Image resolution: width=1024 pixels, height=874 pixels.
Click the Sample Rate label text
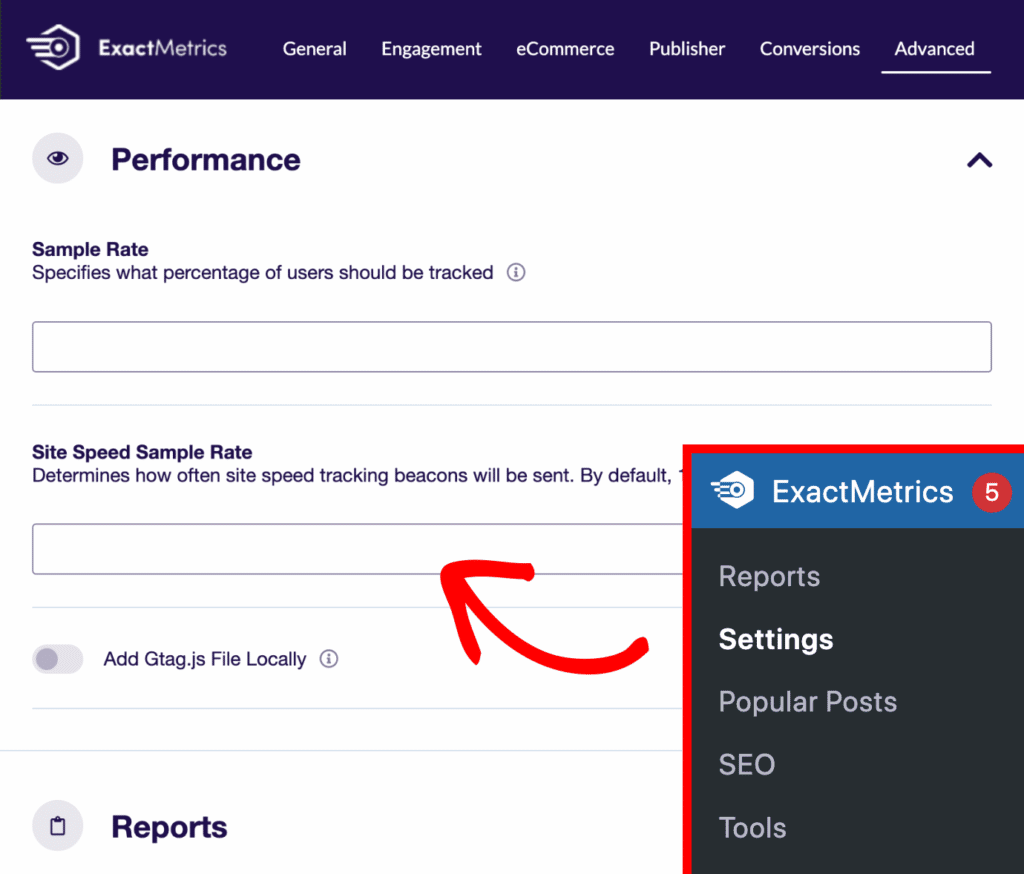(90, 250)
